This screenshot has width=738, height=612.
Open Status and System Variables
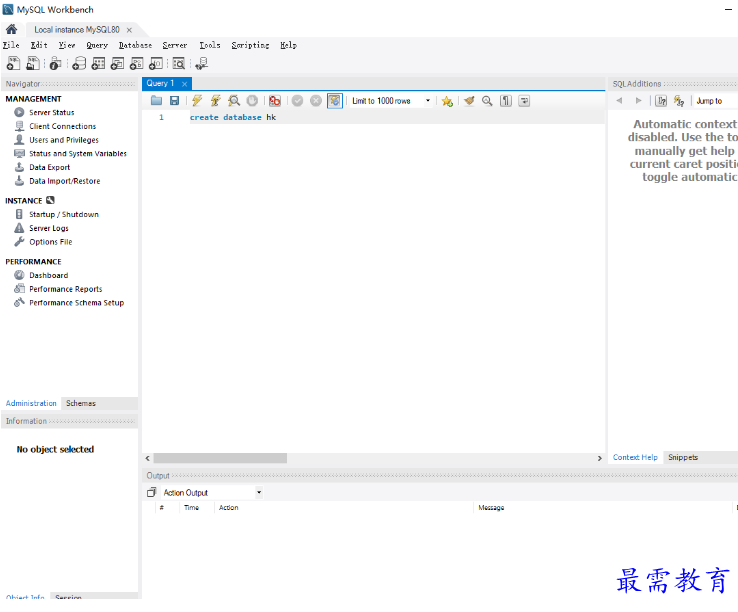[78, 153]
